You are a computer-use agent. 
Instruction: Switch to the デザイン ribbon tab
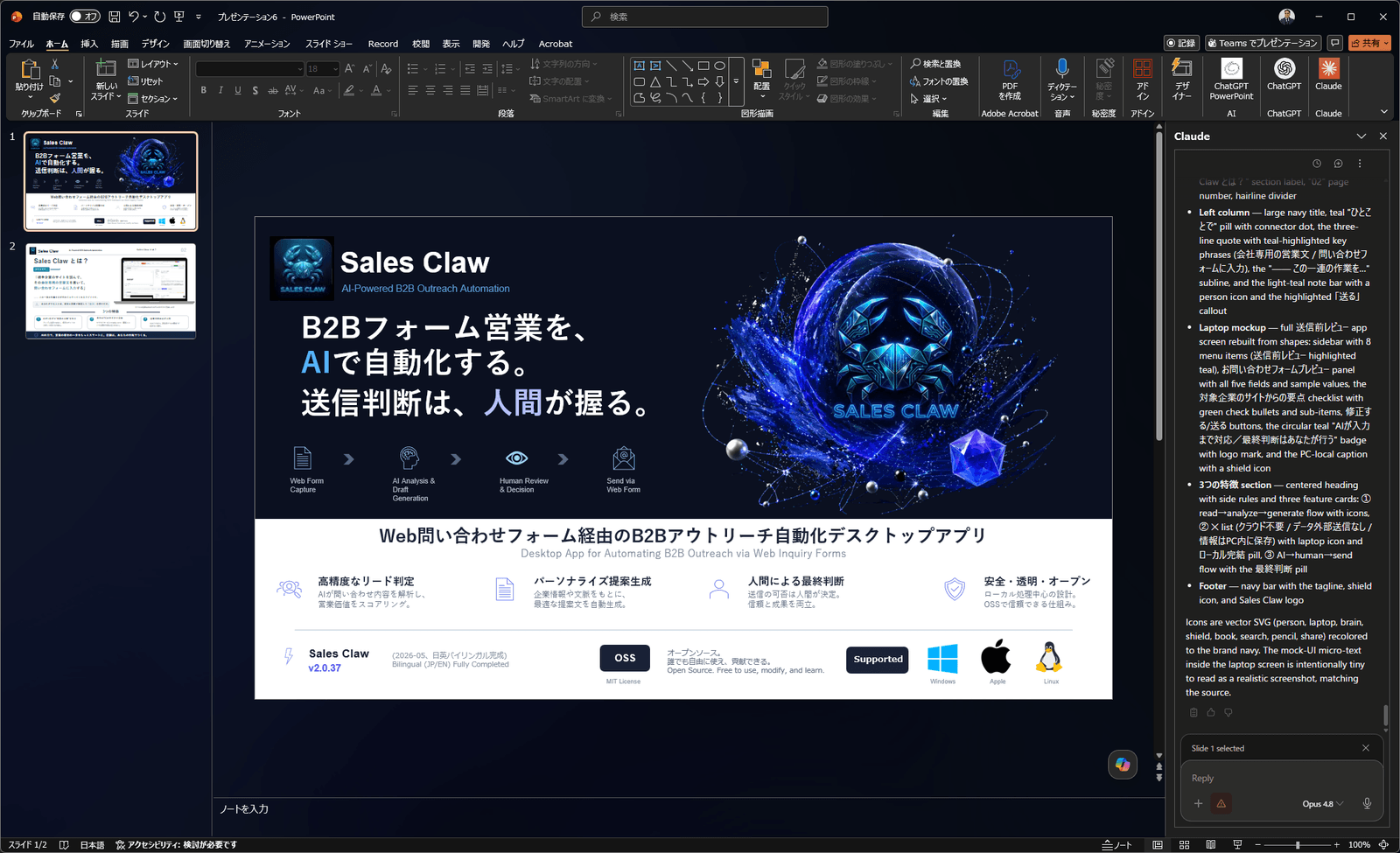pyautogui.click(x=156, y=44)
